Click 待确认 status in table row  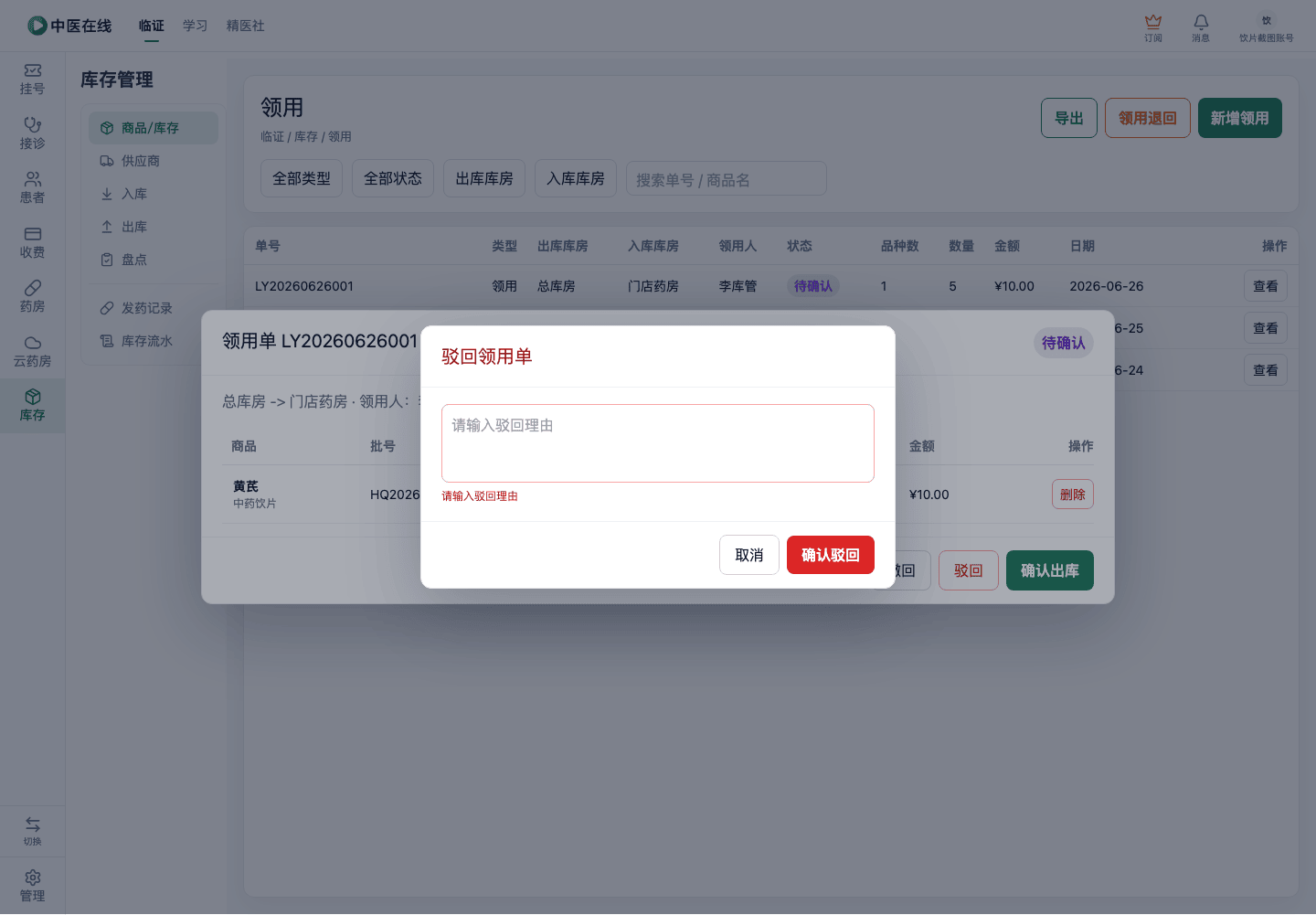[813, 286]
